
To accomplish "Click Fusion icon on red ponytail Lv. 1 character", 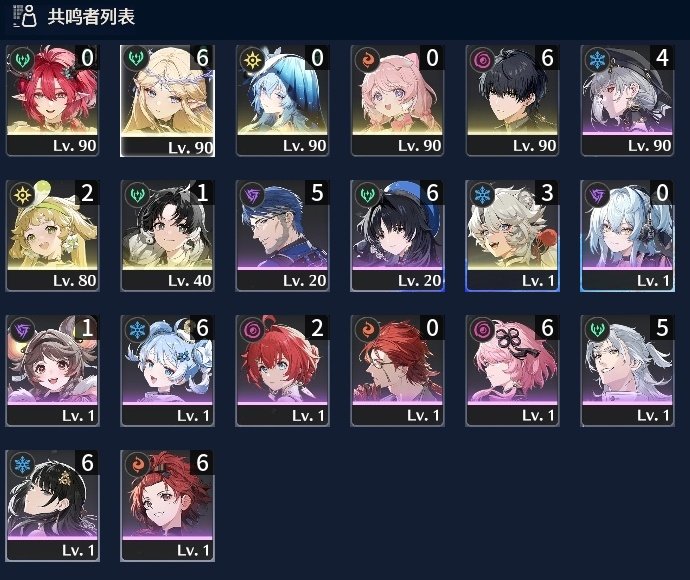I will tap(137, 465).
